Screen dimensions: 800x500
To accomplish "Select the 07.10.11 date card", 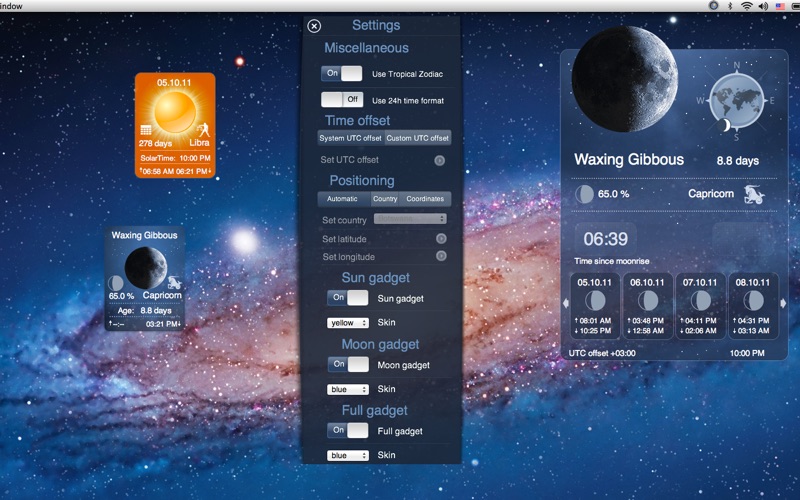I will point(701,305).
